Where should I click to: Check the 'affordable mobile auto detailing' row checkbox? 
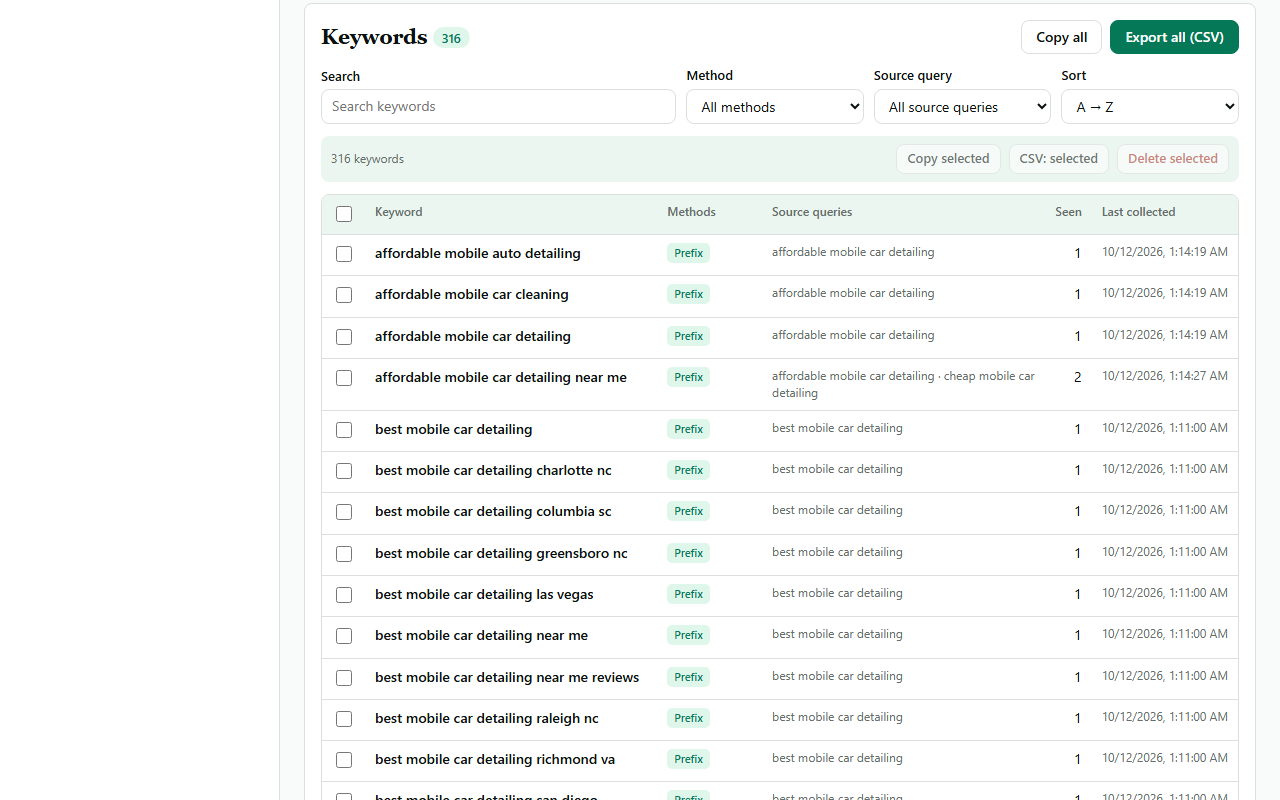344,254
